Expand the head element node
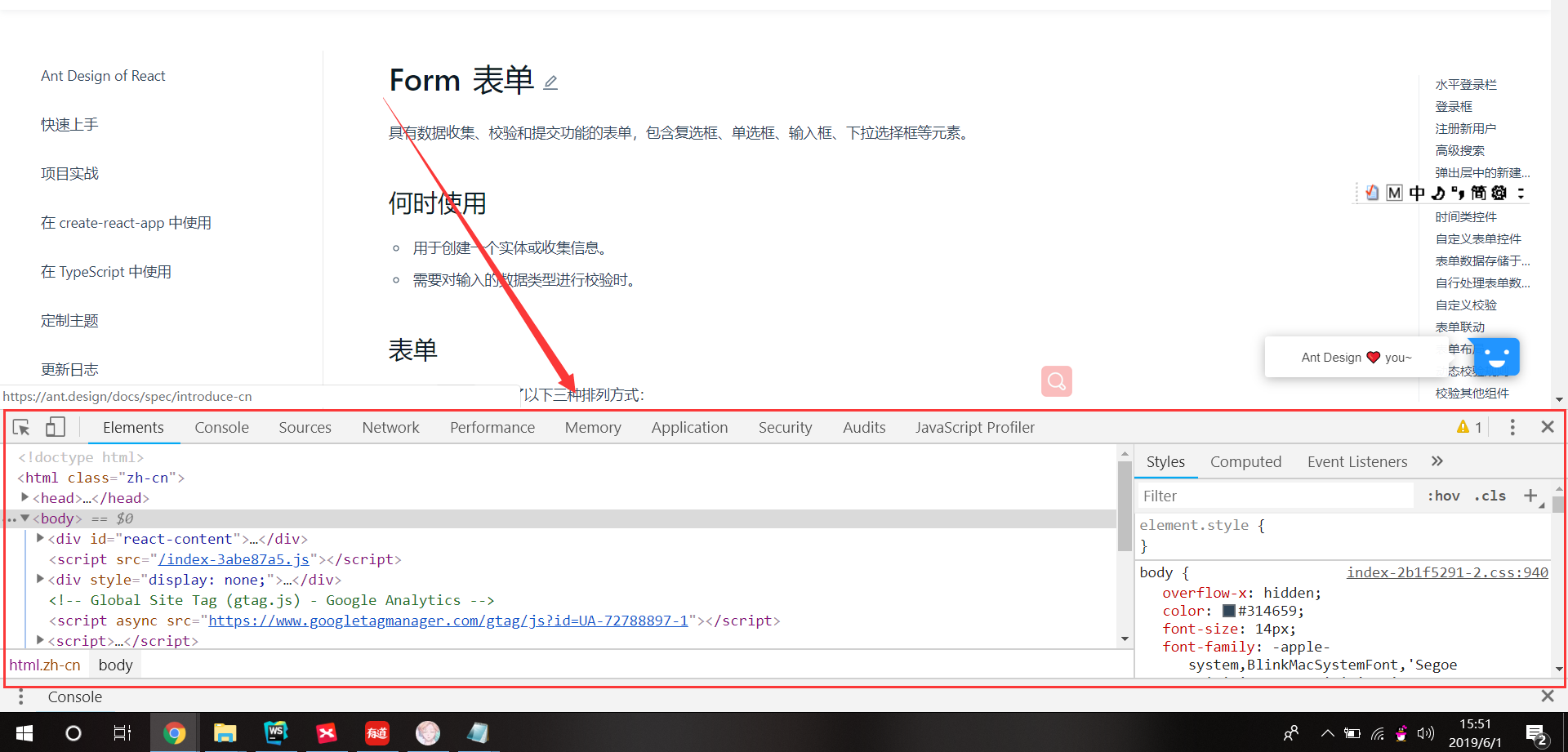Viewport: 1568px width, 752px height. [x=24, y=497]
